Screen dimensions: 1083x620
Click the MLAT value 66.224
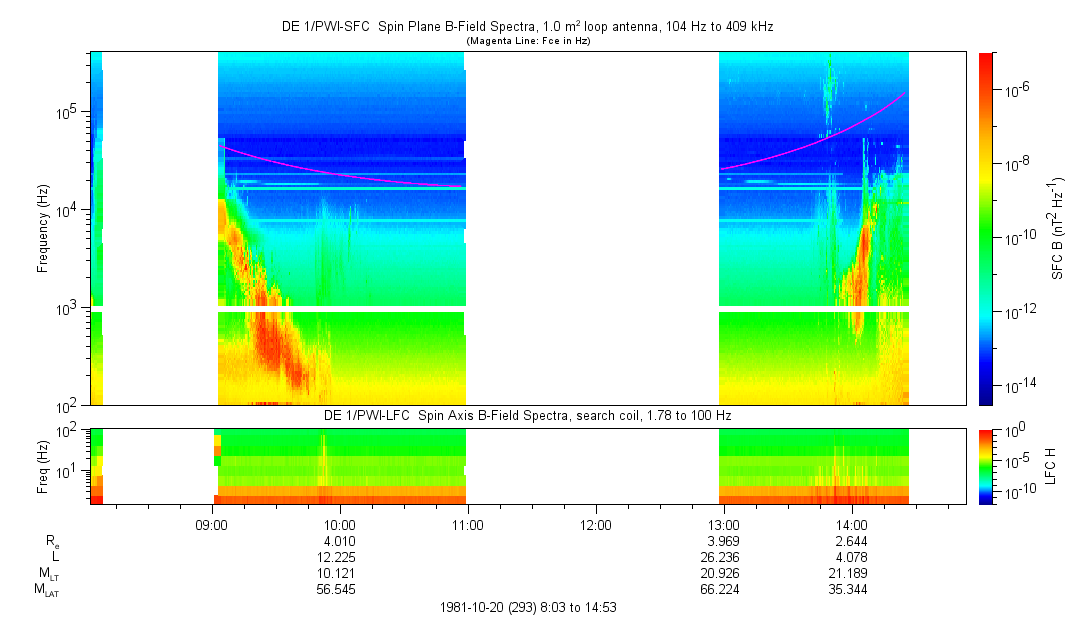point(724,589)
